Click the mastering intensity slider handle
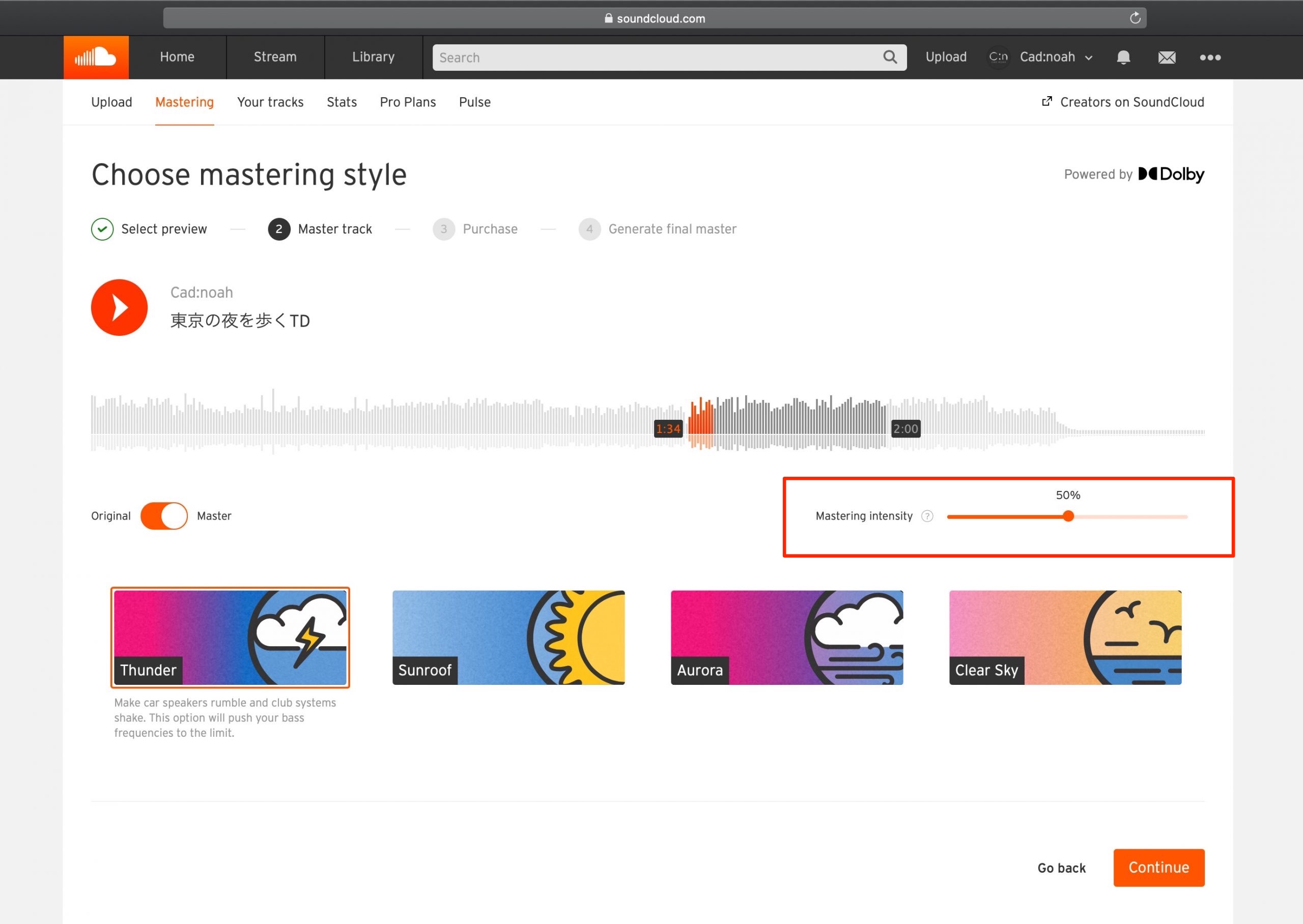This screenshot has height=924, width=1303. click(x=1068, y=516)
